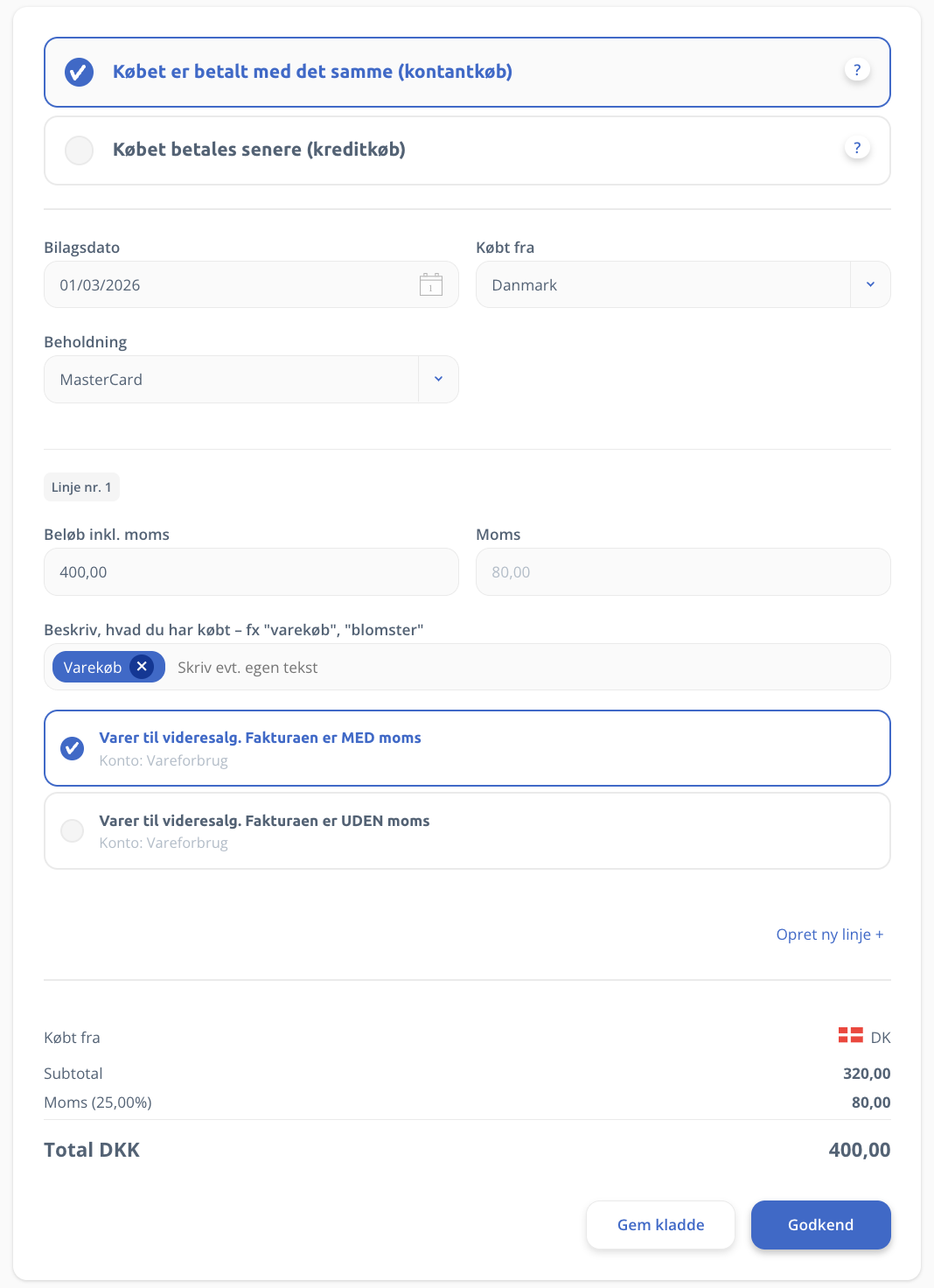Click the Godkend button
This screenshot has width=934, height=1288.
point(819,1224)
